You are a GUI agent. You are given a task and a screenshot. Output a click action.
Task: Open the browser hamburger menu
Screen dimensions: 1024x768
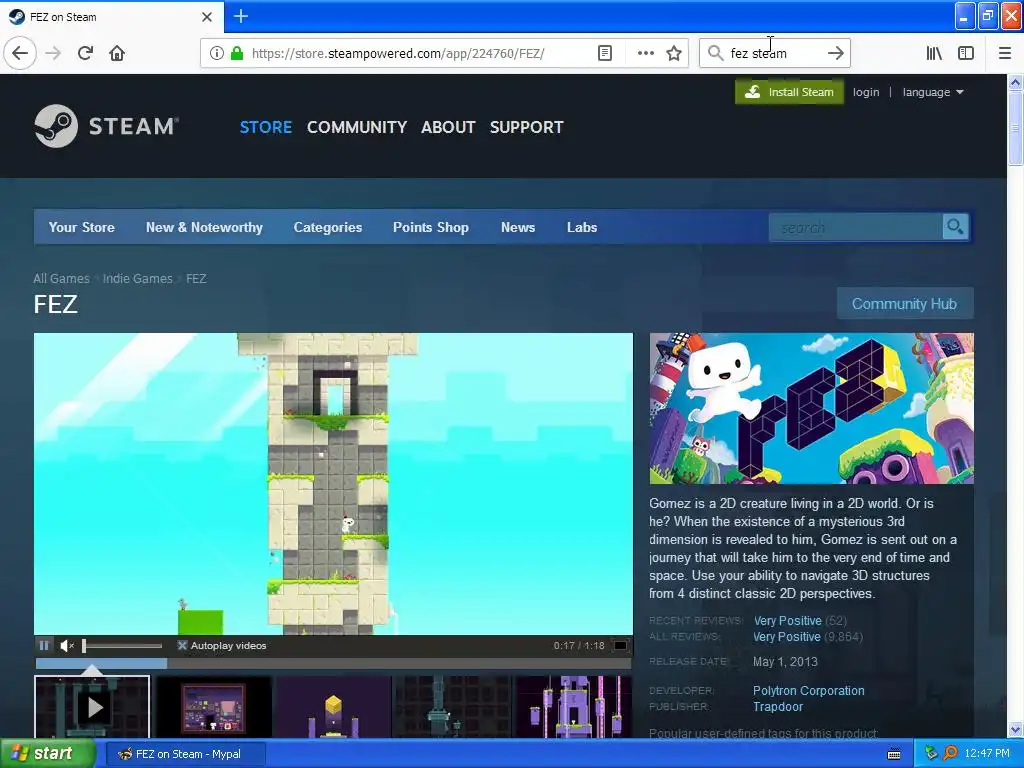pyautogui.click(x=1005, y=53)
